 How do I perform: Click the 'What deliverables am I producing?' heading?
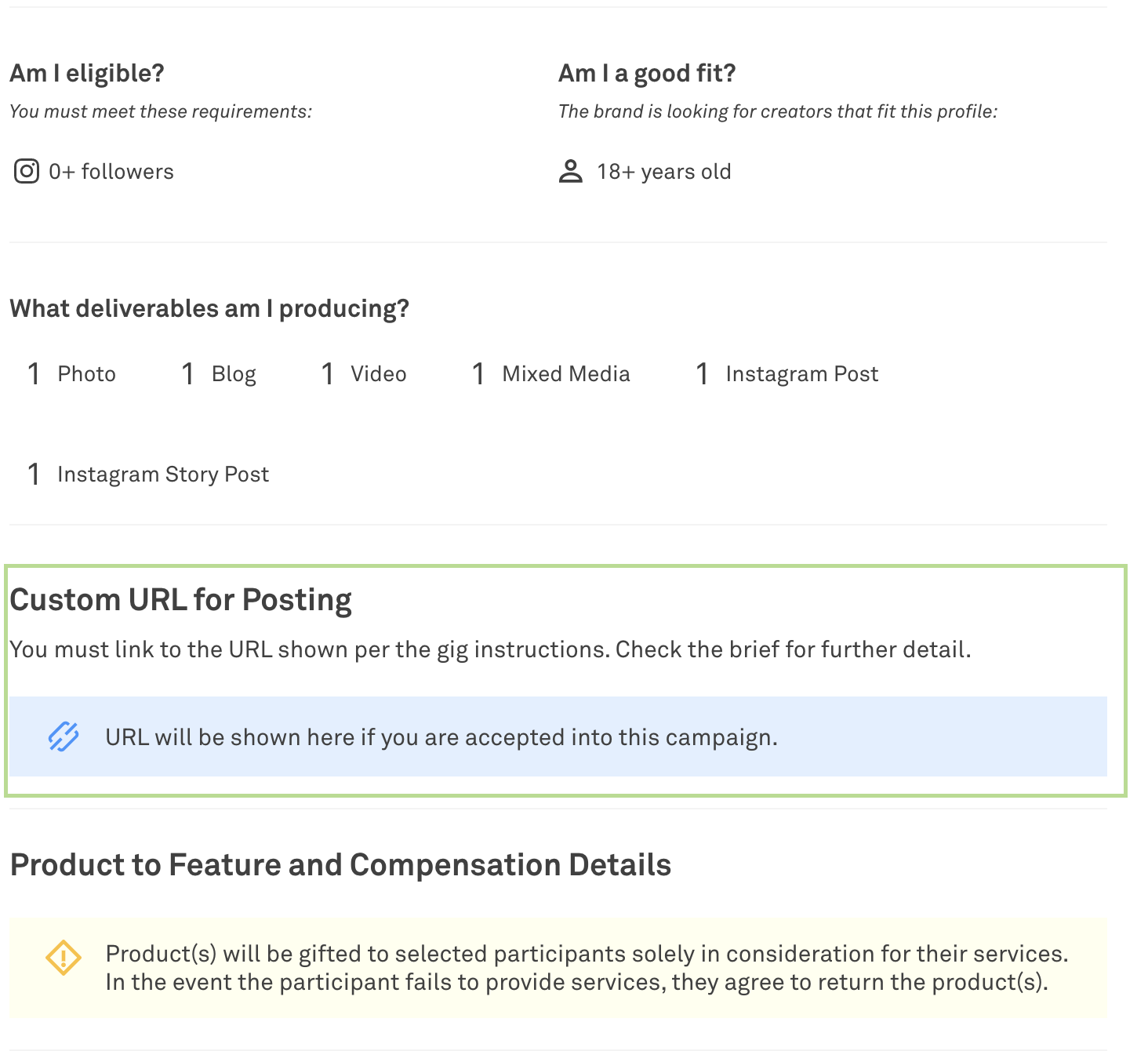(x=209, y=308)
